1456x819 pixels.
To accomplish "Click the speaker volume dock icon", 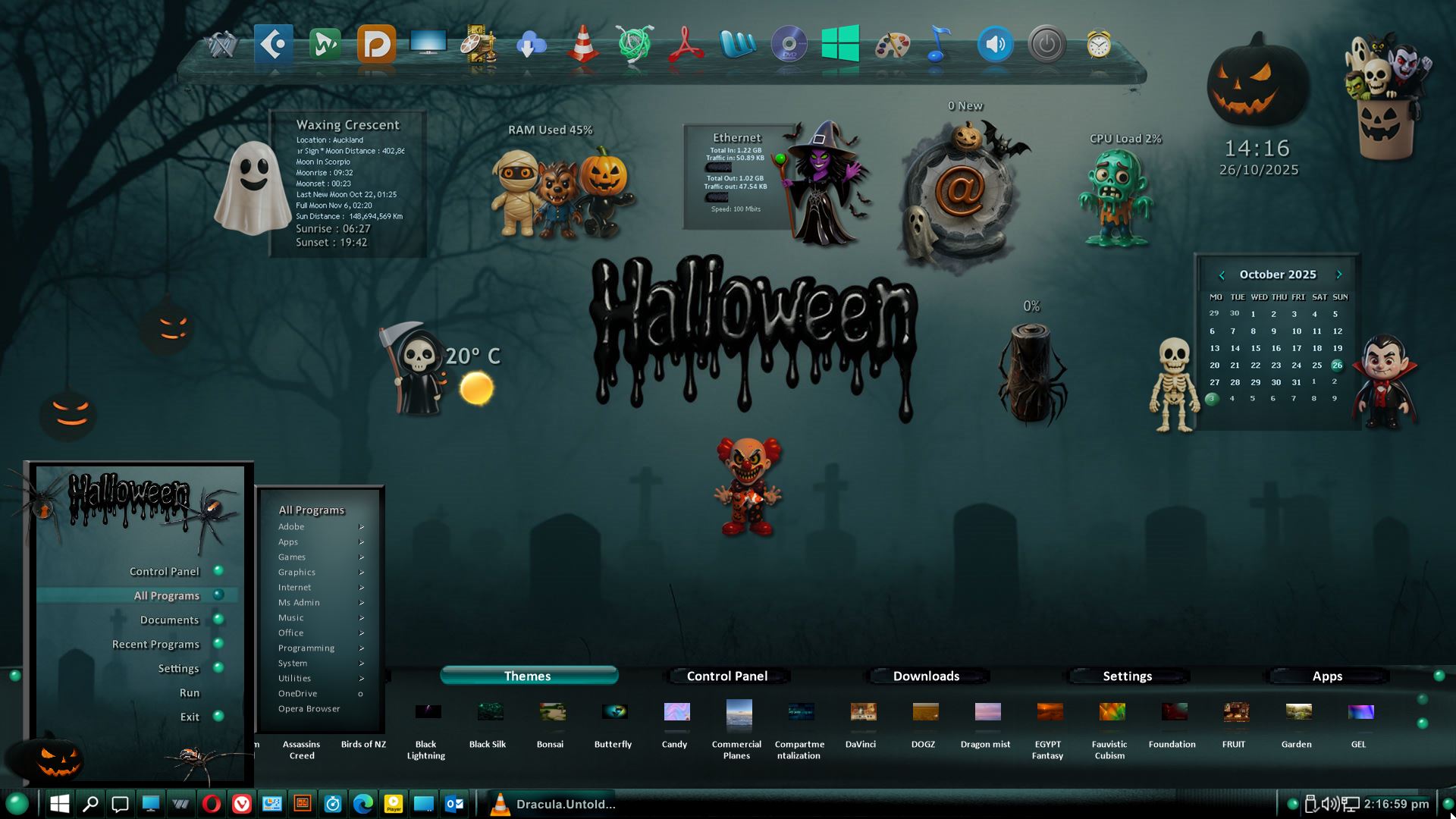I will pos(995,45).
